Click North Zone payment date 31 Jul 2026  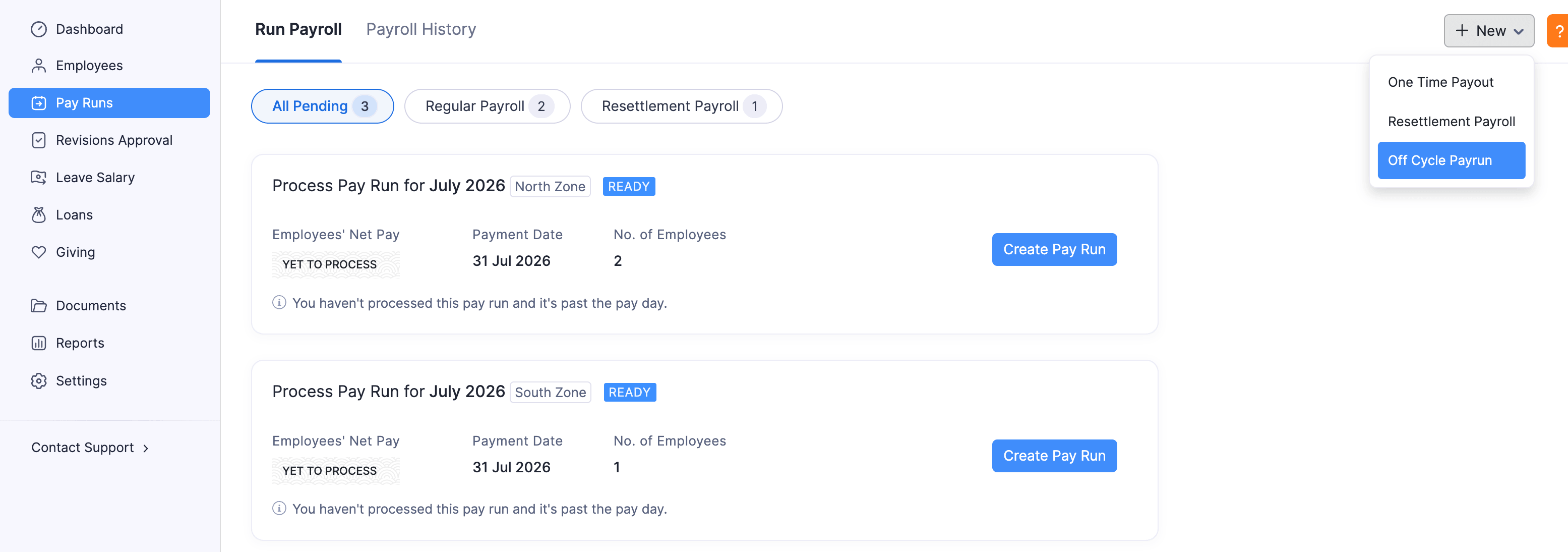[511, 261]
